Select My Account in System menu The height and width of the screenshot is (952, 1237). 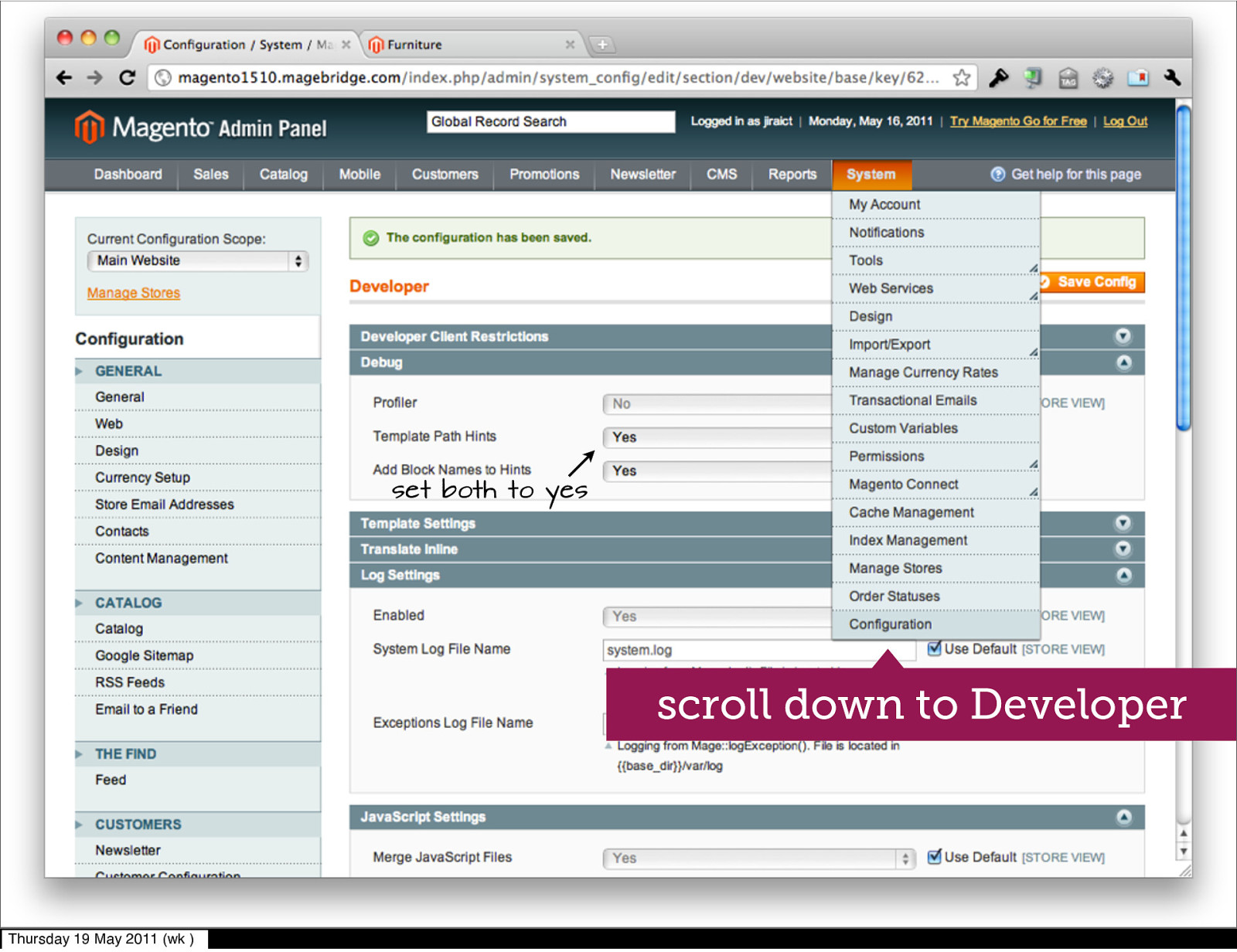tap(935, 205)
